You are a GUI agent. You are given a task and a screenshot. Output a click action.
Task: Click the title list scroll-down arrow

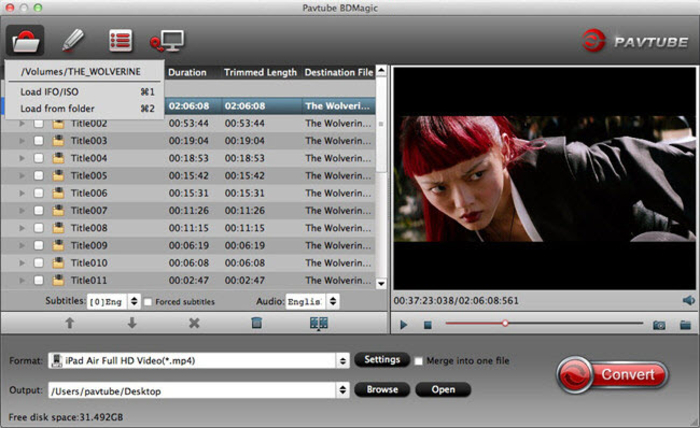pos(381,283)
